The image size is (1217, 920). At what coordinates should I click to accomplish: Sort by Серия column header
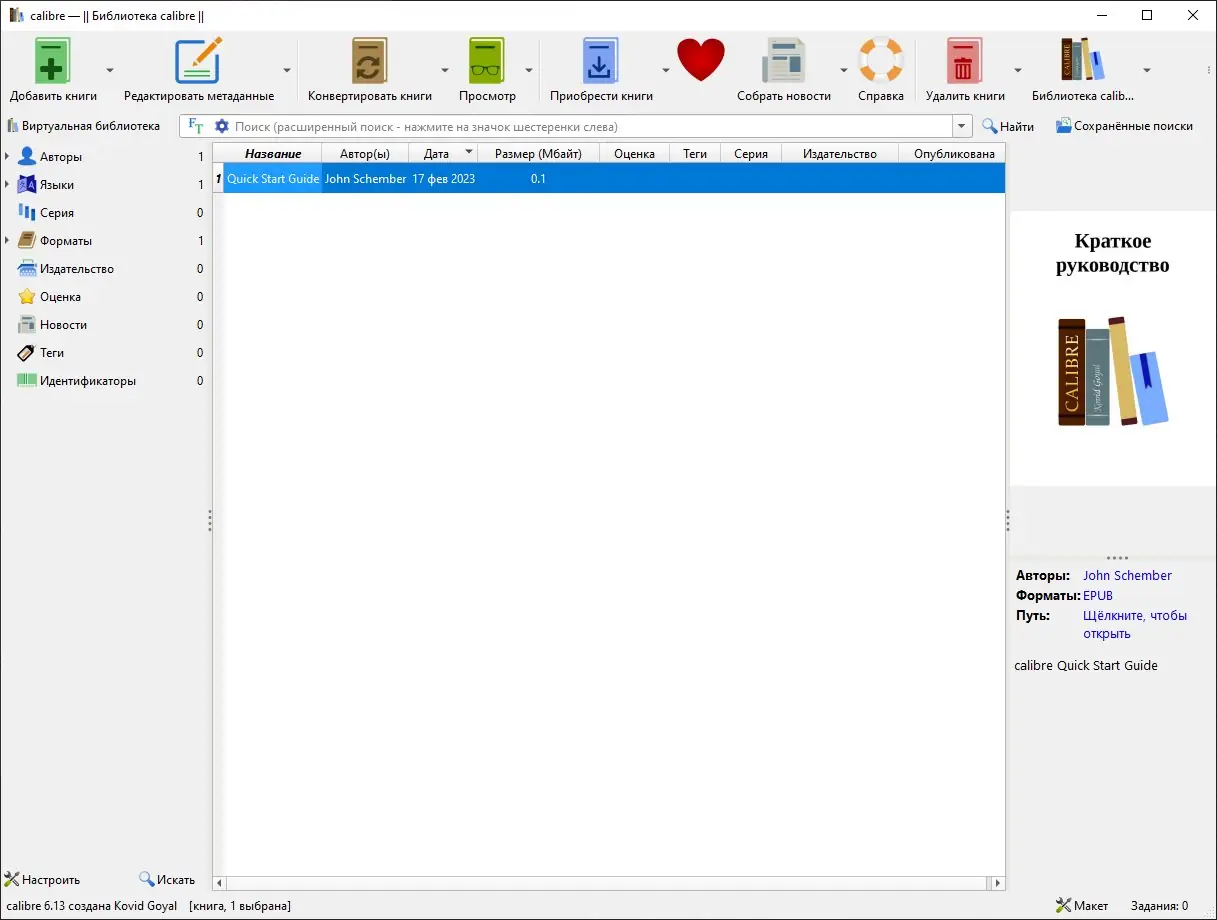pyautogui.click(x=751, y=153)
